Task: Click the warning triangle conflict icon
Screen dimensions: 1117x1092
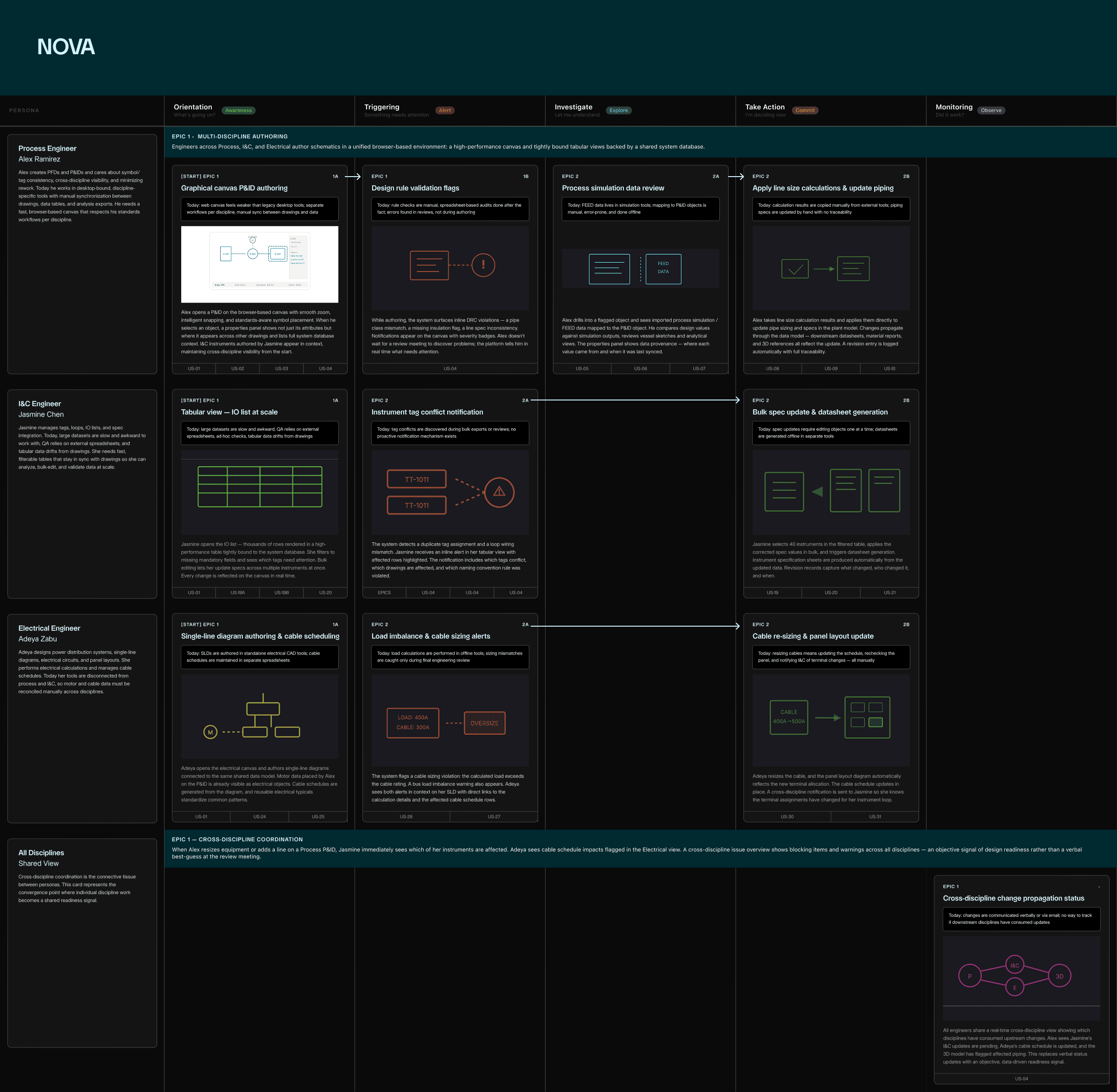Action: point(499,491)
